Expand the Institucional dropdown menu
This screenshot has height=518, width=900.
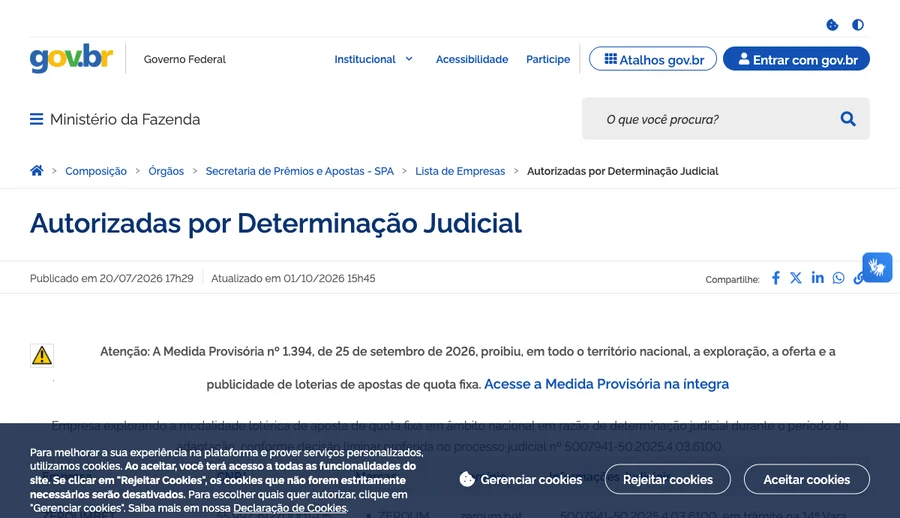click(x=373, y=59)
